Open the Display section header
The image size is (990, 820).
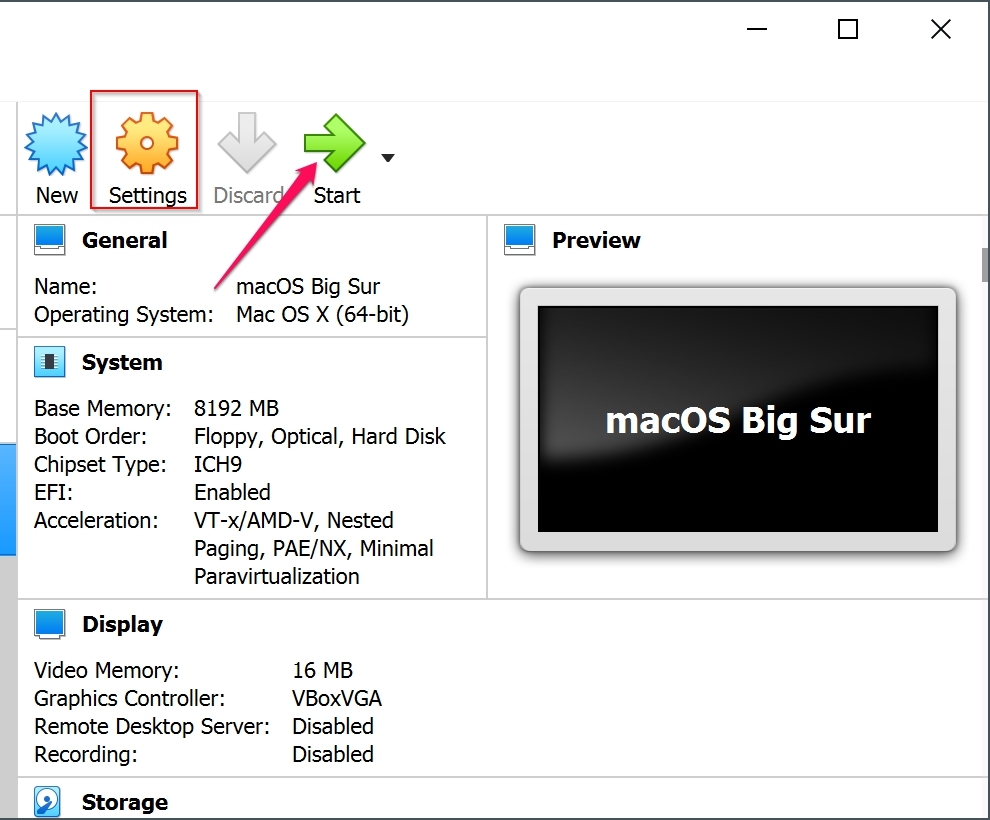[x=122, y=624]
